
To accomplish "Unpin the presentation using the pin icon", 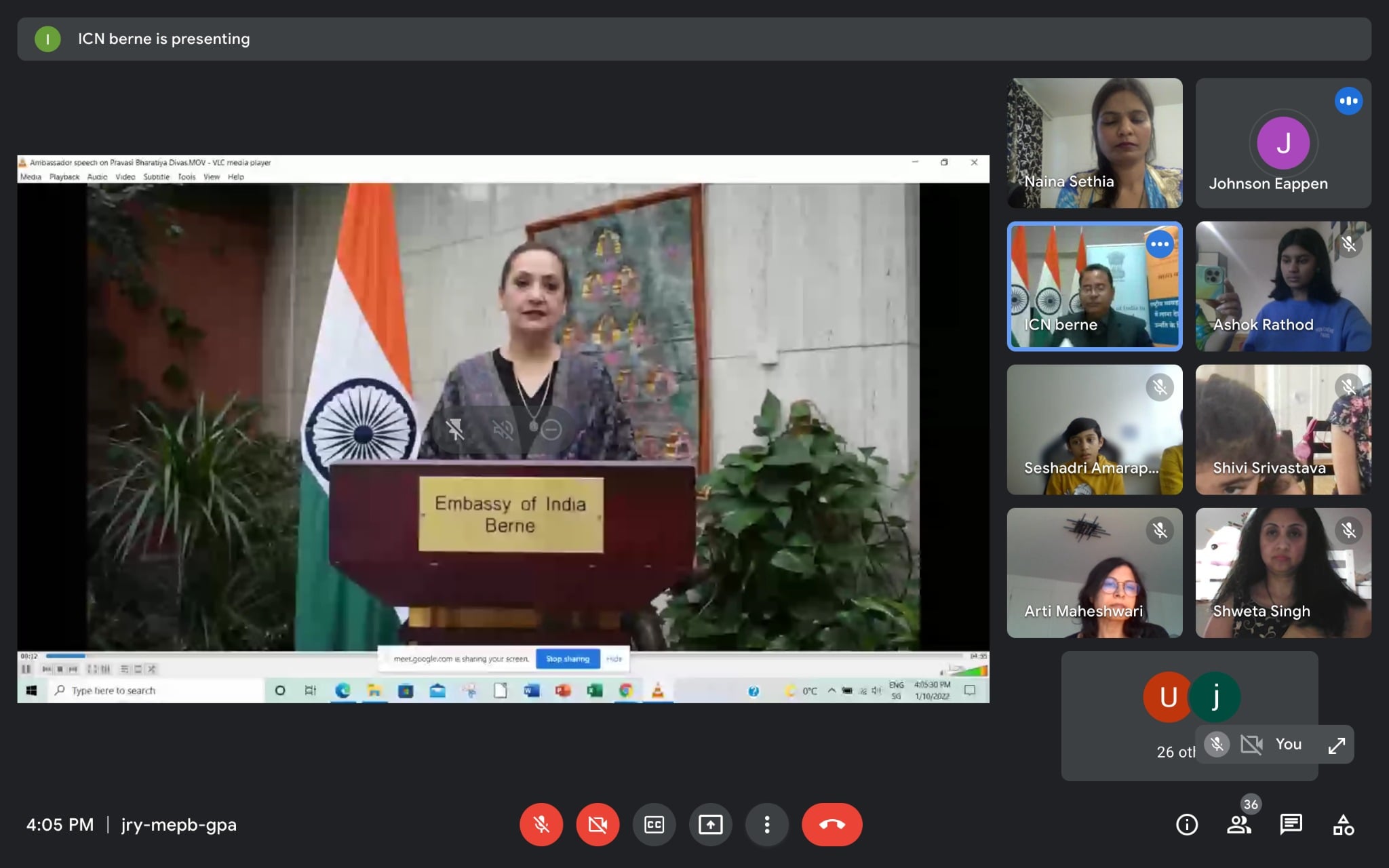I will [455, 429].
